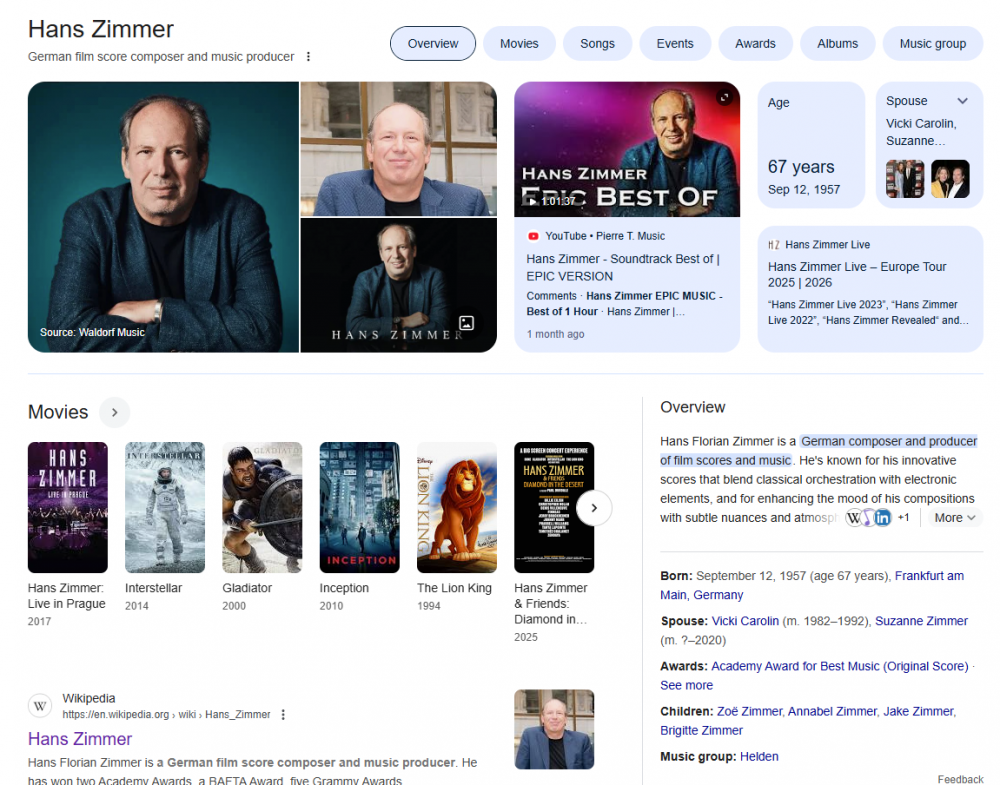The image size is (1000, 785).
Task: Open the Interstellar movie poster
Action: click(x=164, y=507)
